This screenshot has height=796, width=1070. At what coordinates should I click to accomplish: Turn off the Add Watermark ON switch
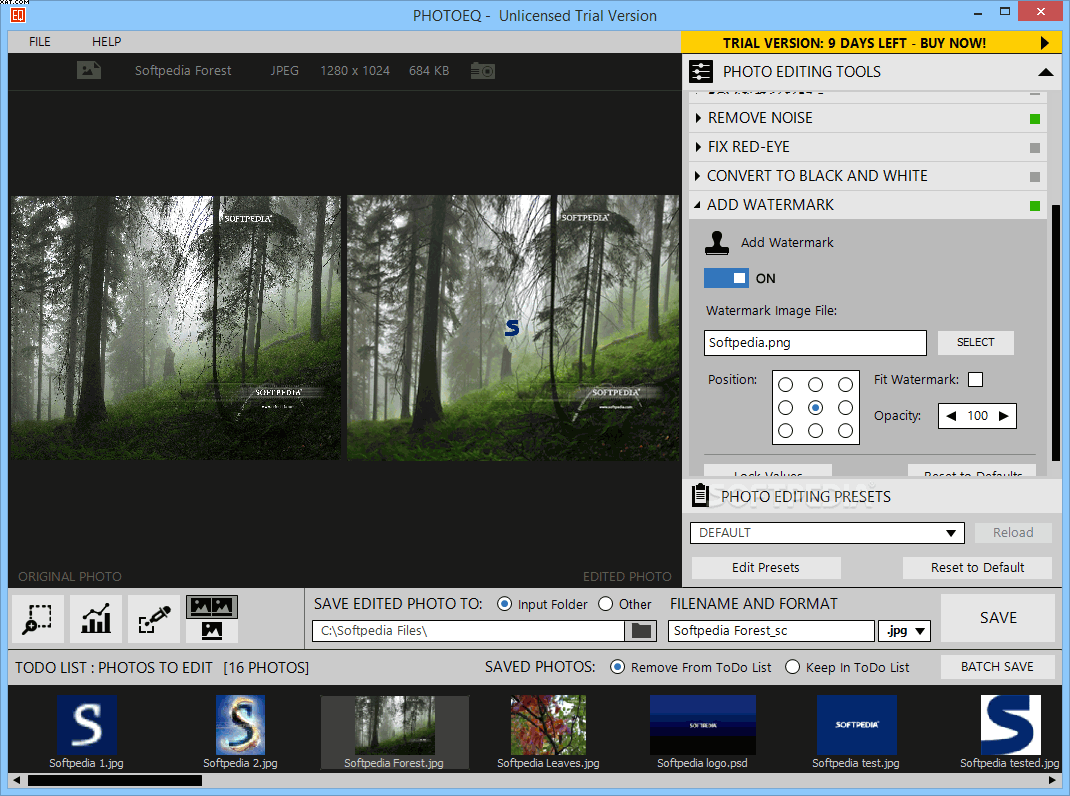[x=726, y=278]
